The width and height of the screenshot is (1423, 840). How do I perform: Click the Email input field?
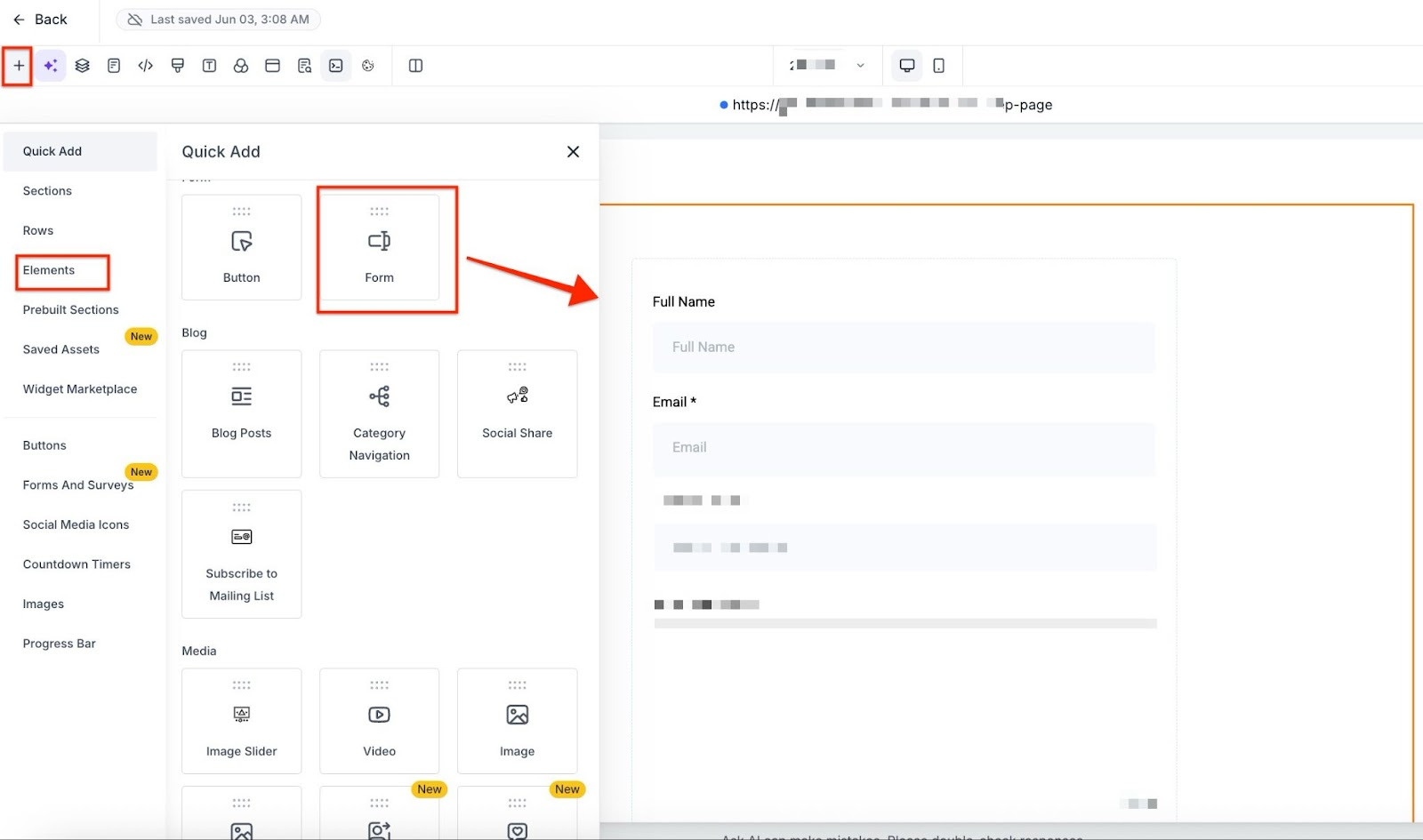coord(904,448)
